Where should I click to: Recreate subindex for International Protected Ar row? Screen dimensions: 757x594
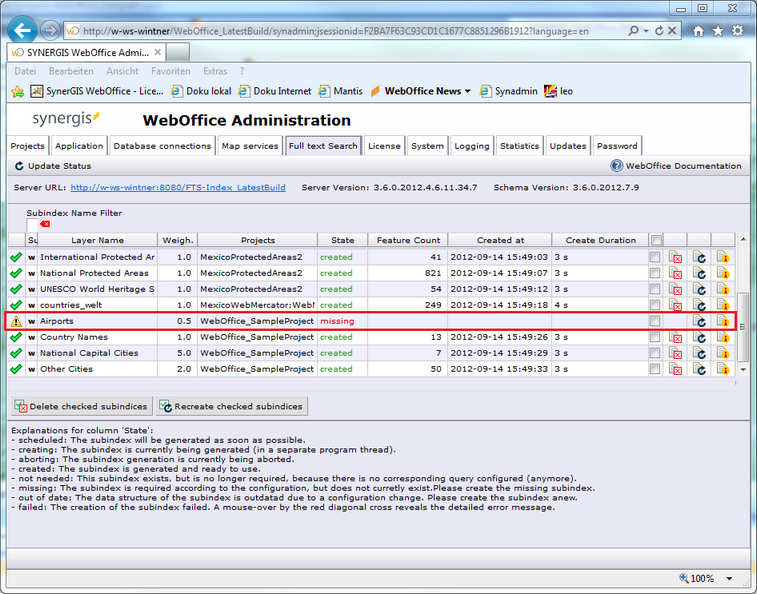point(699,257)
